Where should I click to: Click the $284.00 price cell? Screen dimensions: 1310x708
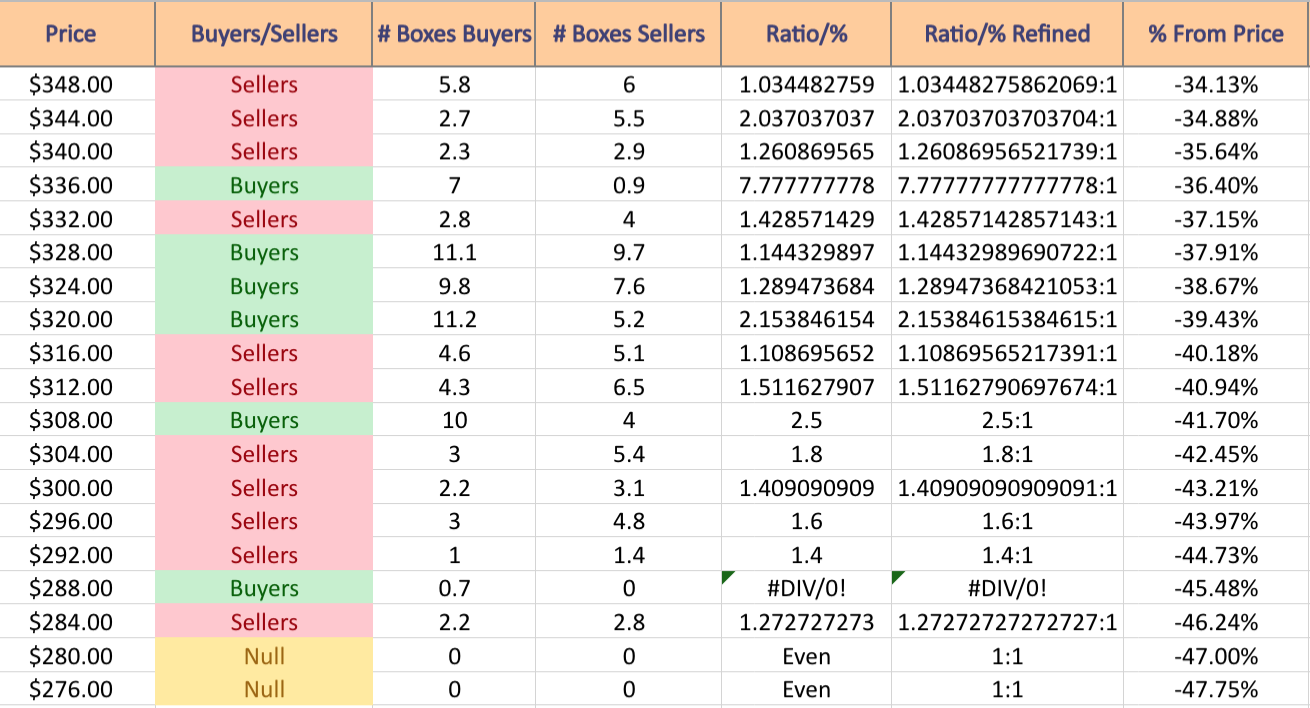pyautogui.click(x=77, y=622)
